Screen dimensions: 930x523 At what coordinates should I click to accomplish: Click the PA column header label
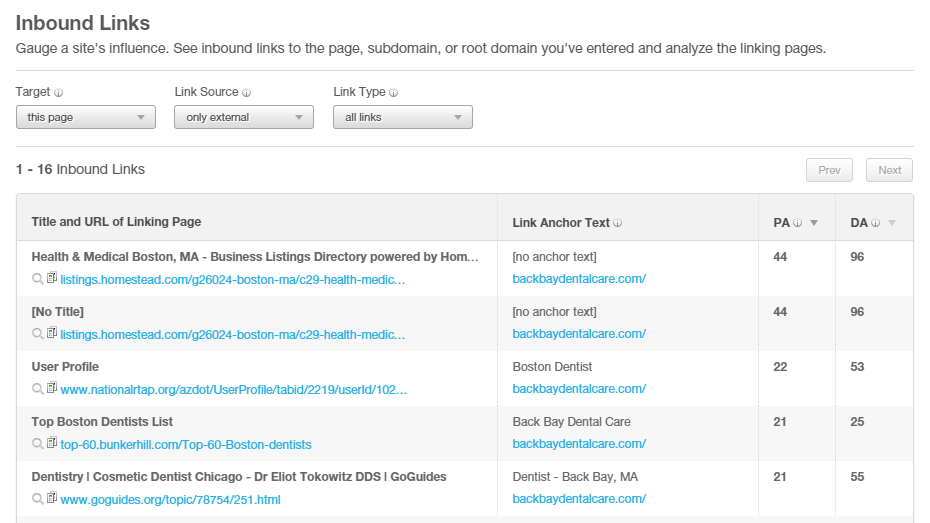point(782,223)
